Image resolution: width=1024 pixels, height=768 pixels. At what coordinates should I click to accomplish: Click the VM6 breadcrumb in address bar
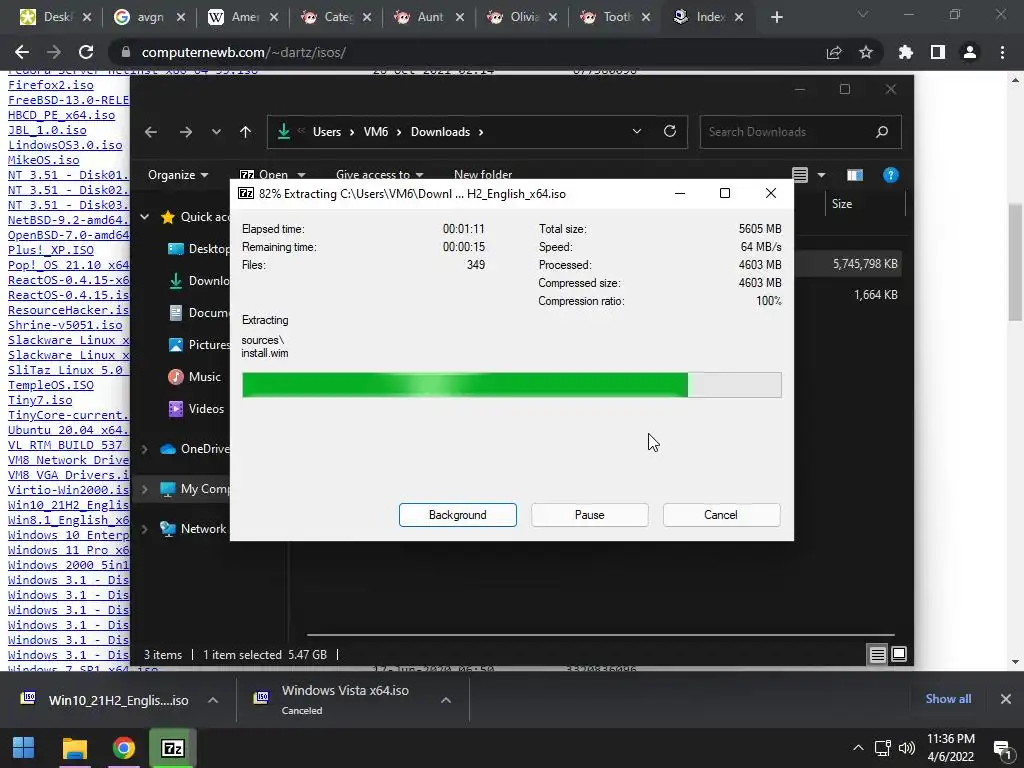pyautogui.click(x=376, y=132)
